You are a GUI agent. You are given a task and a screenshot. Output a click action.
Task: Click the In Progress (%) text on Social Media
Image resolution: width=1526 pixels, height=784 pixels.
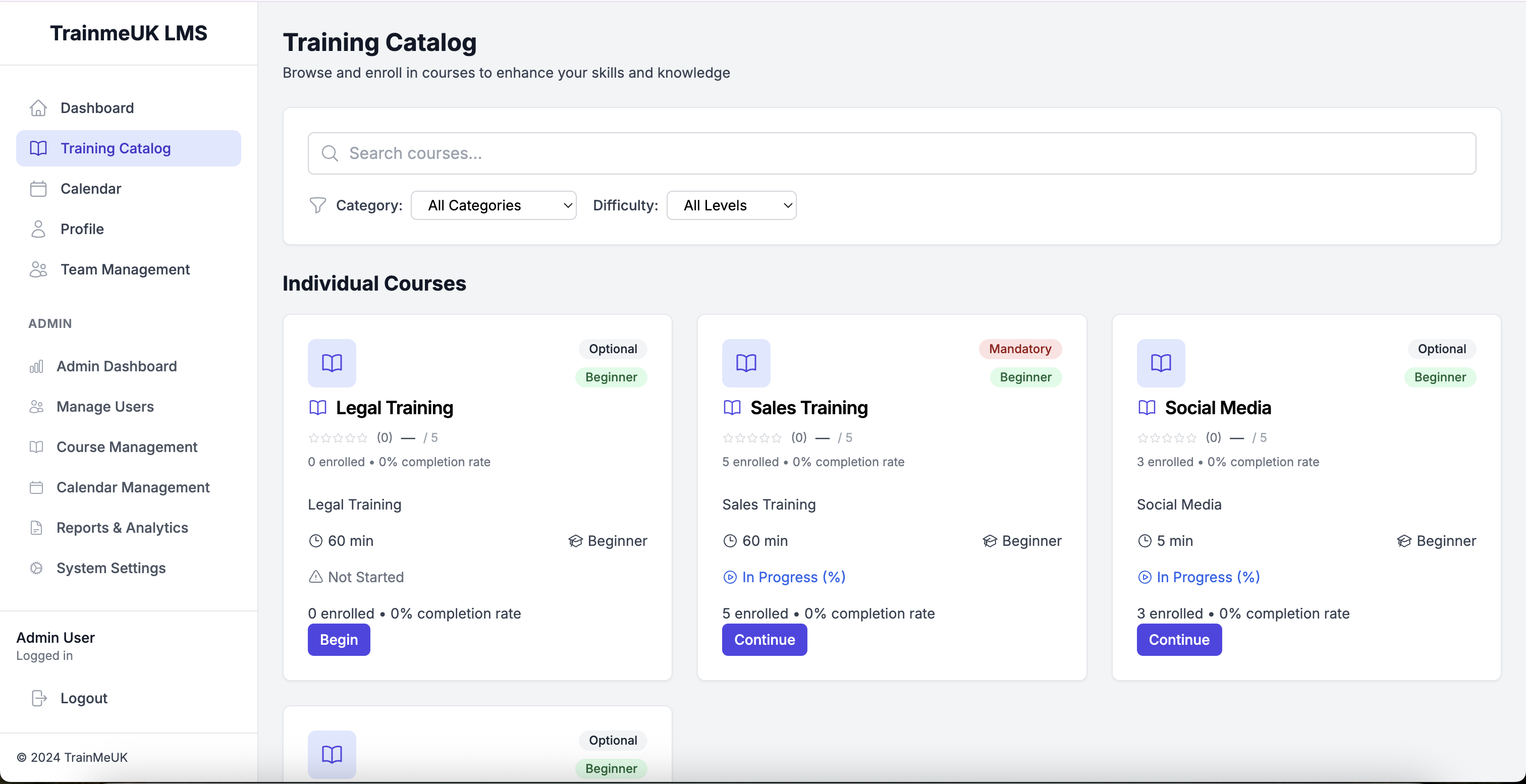point(1208,577)
